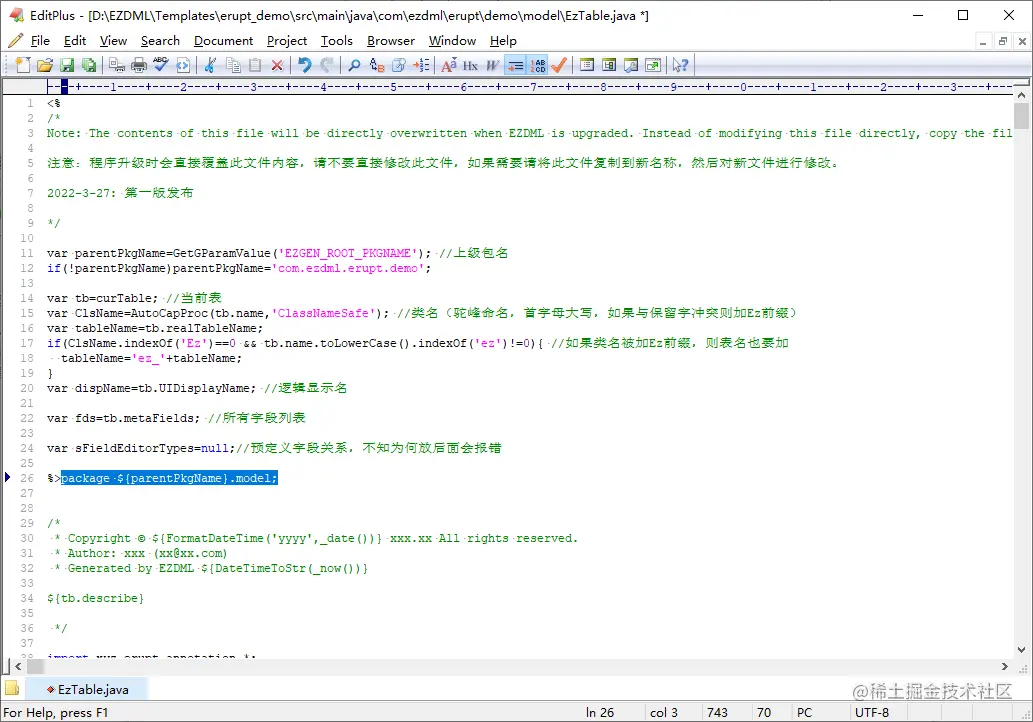Click the red X Delete icon
1033x722 pixels.
pyautogui.click(x=277, y=65)
